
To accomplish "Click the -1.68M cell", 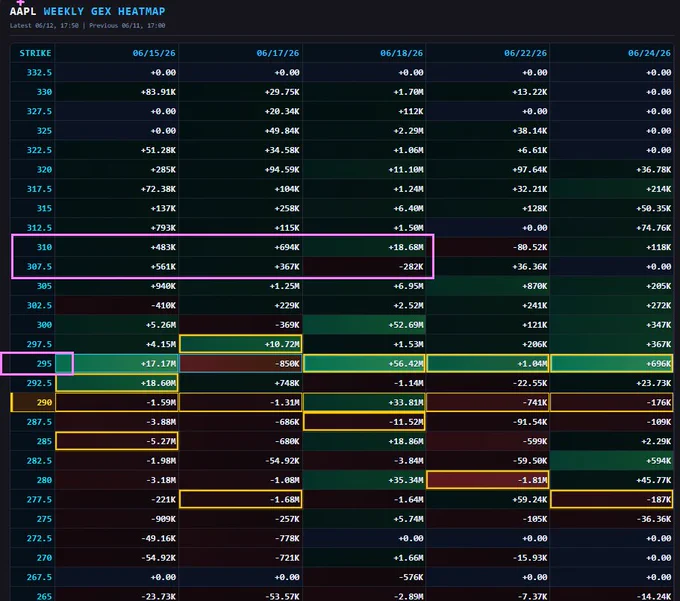I will 241,500.
